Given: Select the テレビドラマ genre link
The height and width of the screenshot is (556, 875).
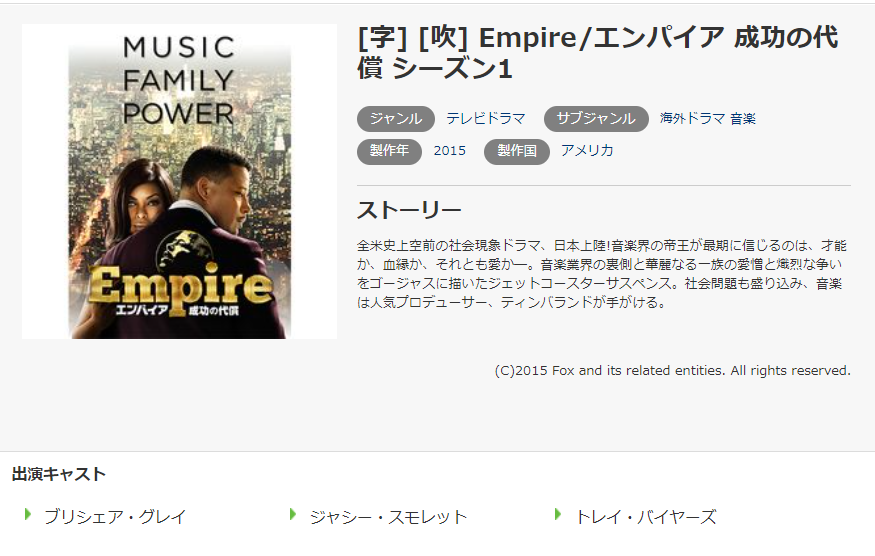Looking at the screenshot, I should click(485, 118).
